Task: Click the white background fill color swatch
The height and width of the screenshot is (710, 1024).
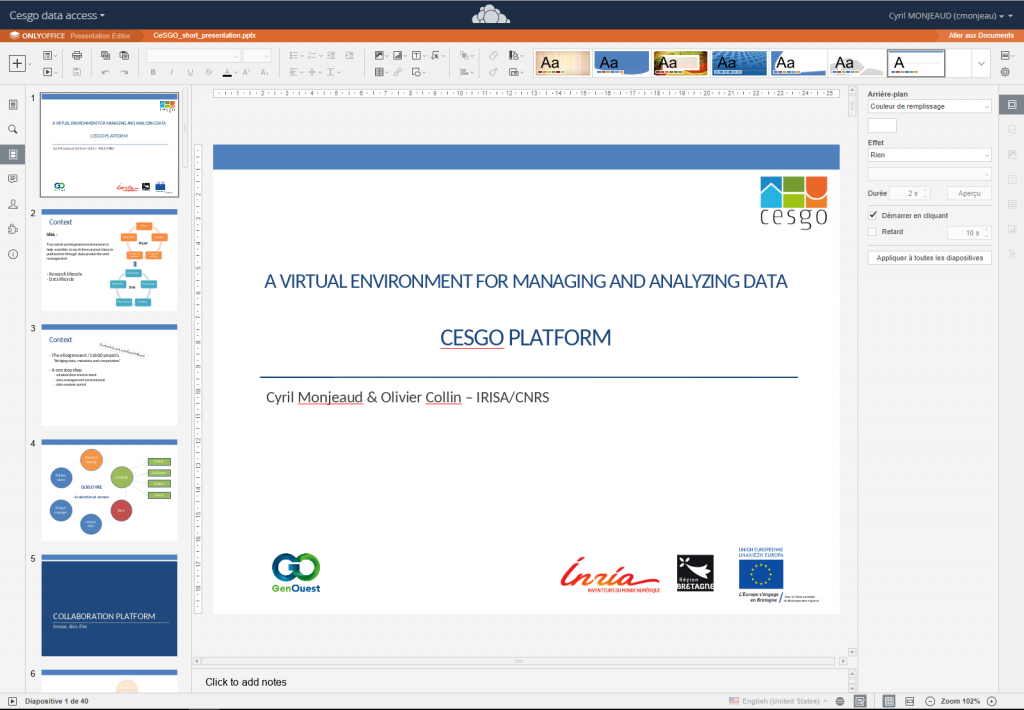Action: coord(882,125)
